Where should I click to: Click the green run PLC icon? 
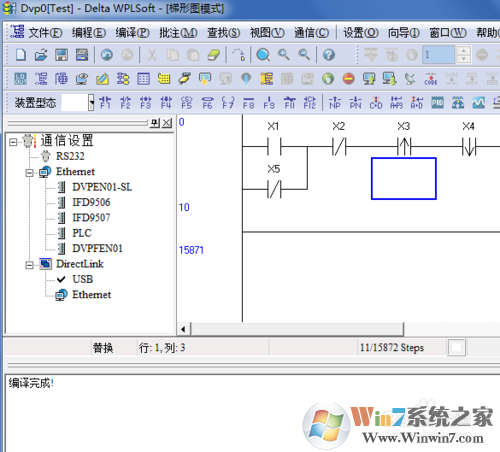click(x=328, y=79)
